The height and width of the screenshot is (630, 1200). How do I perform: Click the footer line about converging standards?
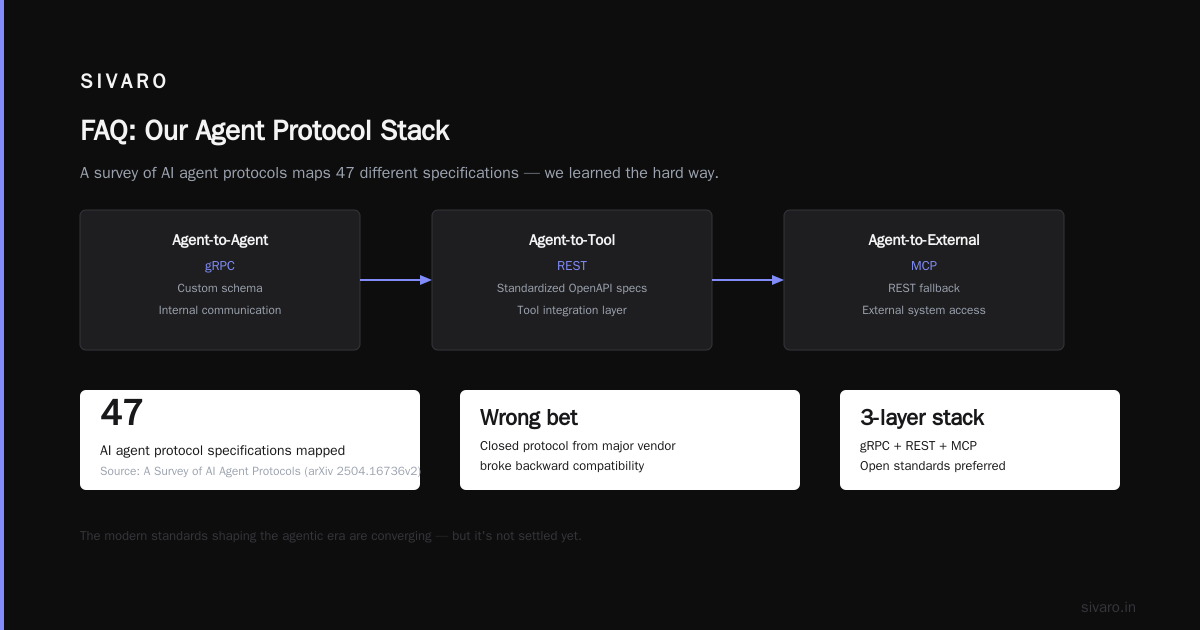click(331, 536)
